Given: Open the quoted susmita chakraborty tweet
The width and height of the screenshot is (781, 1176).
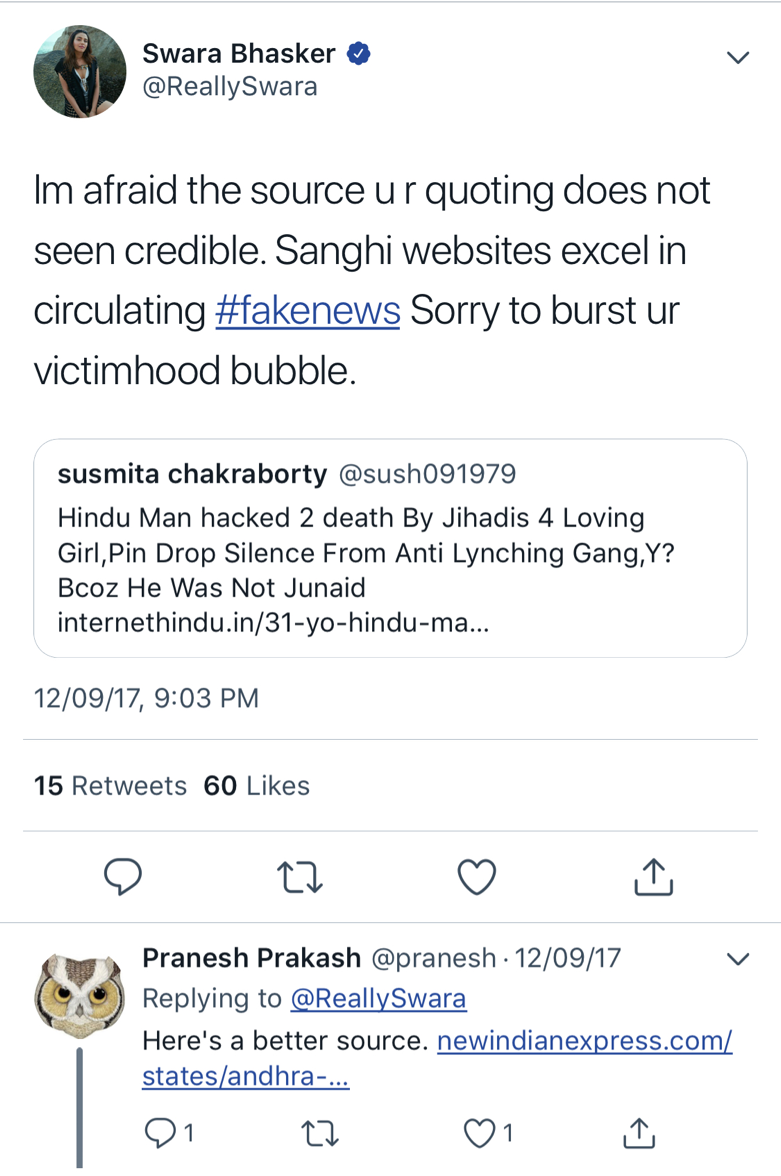Looking at the screenshot, I should coord(390,548).
